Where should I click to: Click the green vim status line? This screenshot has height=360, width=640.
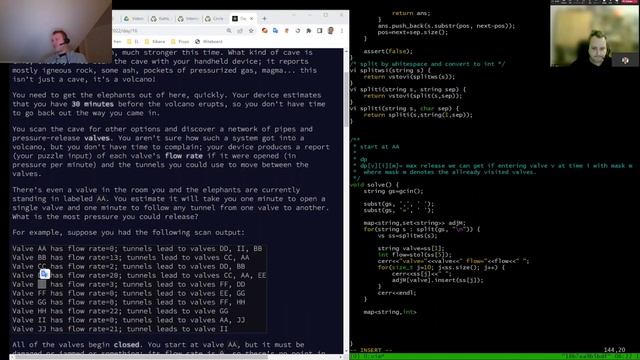pos(495,357)
